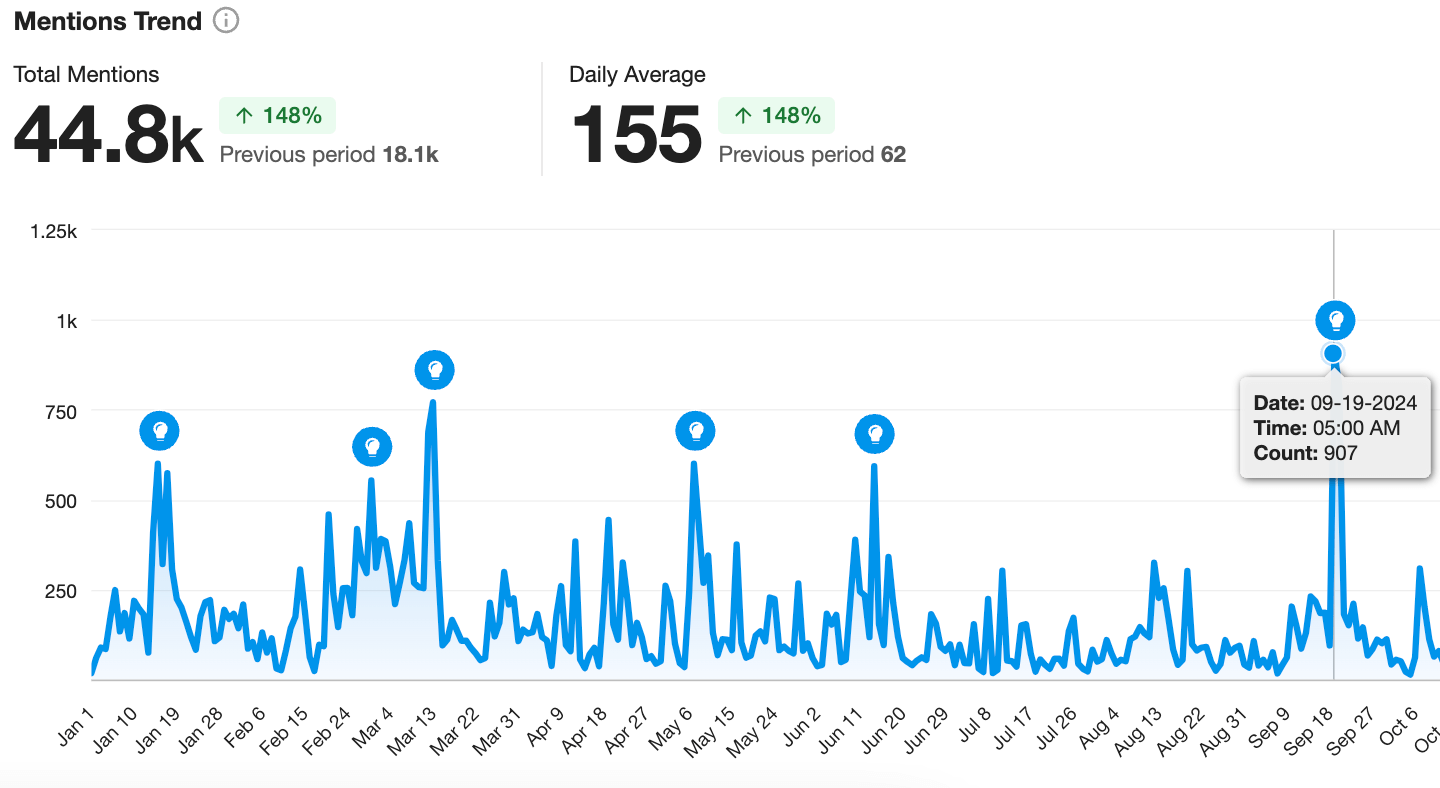Click the 'Previous period 18.1k' text
The width and height of the screenshot is (1440, 788).
329,155
